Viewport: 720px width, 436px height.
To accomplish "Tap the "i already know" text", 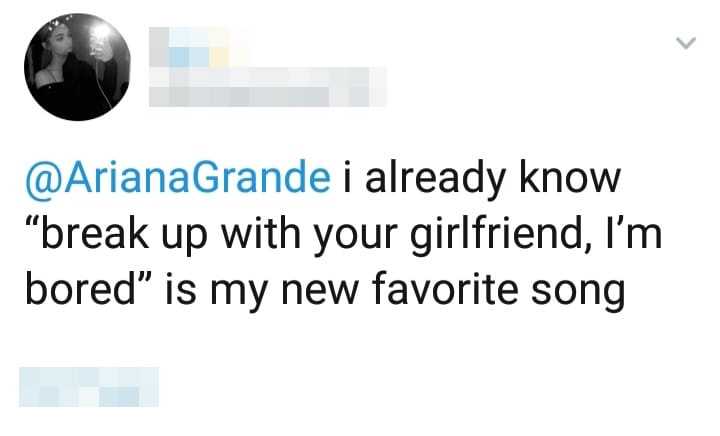I will pyautogui.click(x=481, y=180).
